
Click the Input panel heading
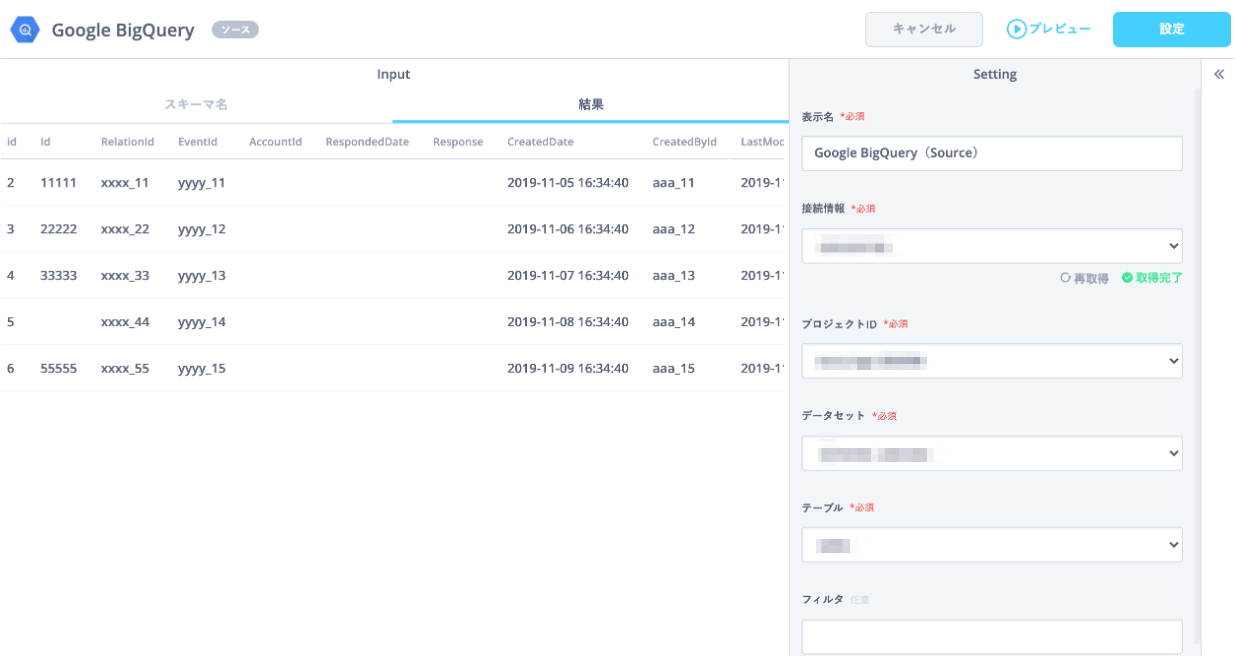coord(393,74)
